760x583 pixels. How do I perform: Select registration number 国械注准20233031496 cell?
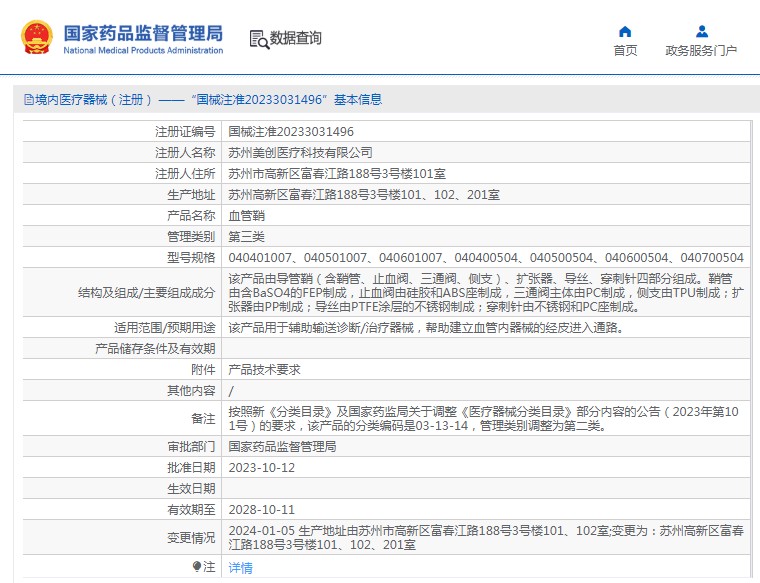coord(291,131)
